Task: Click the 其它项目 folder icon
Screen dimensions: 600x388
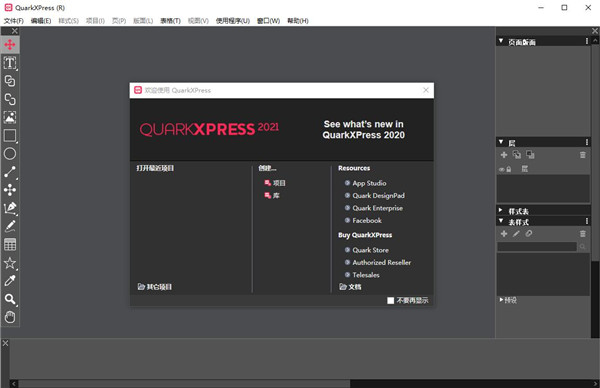Action: (141, 287)
